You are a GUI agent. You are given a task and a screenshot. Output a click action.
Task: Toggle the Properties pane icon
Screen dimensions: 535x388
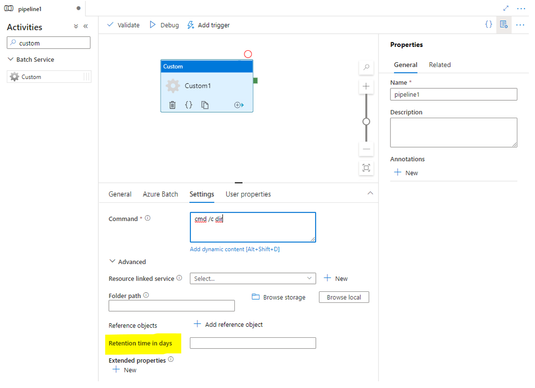click(x=504, y=25)
